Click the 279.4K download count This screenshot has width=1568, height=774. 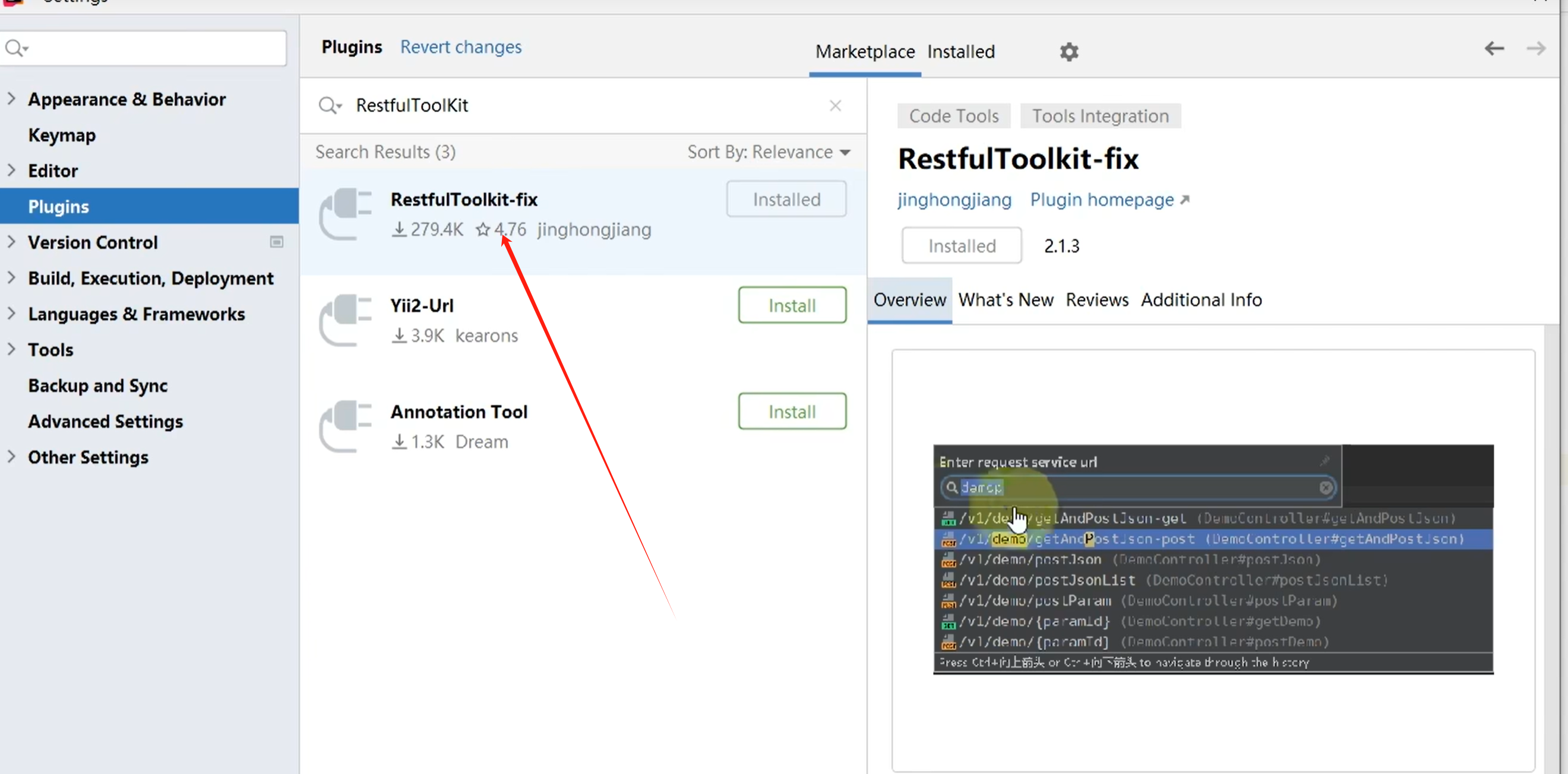click(437, 229)
